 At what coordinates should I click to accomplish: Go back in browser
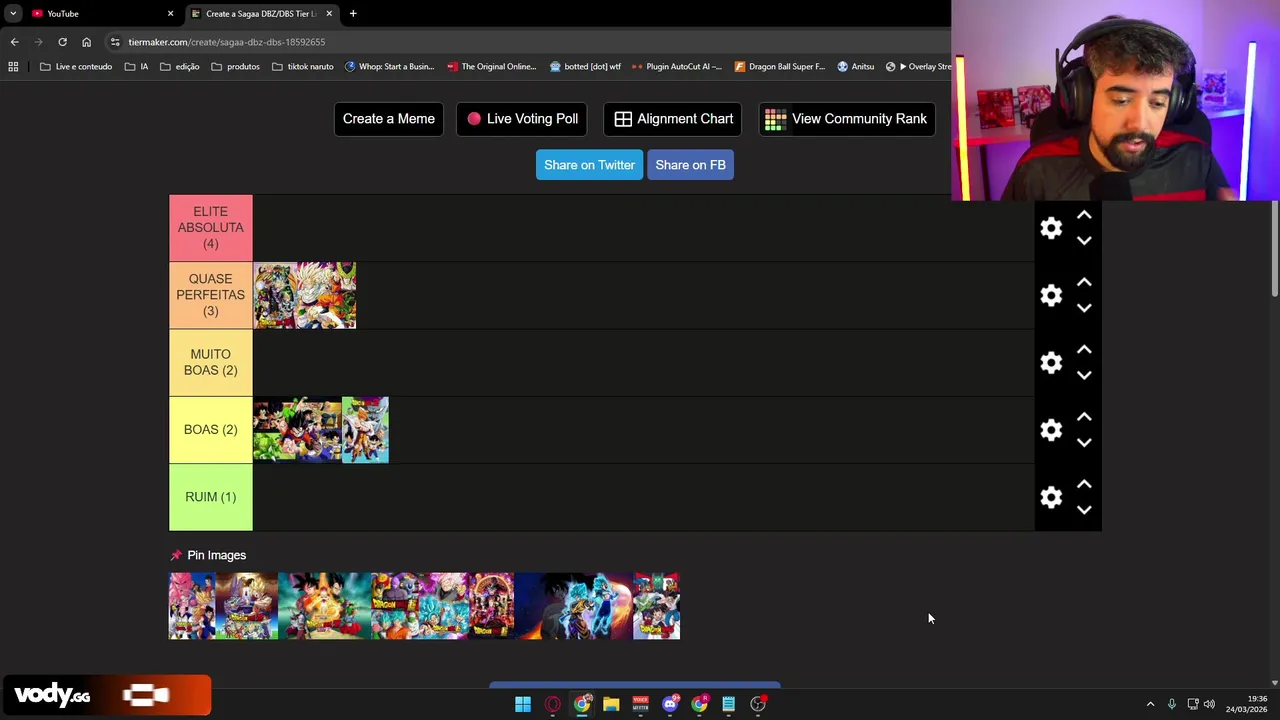pos(14,42)
